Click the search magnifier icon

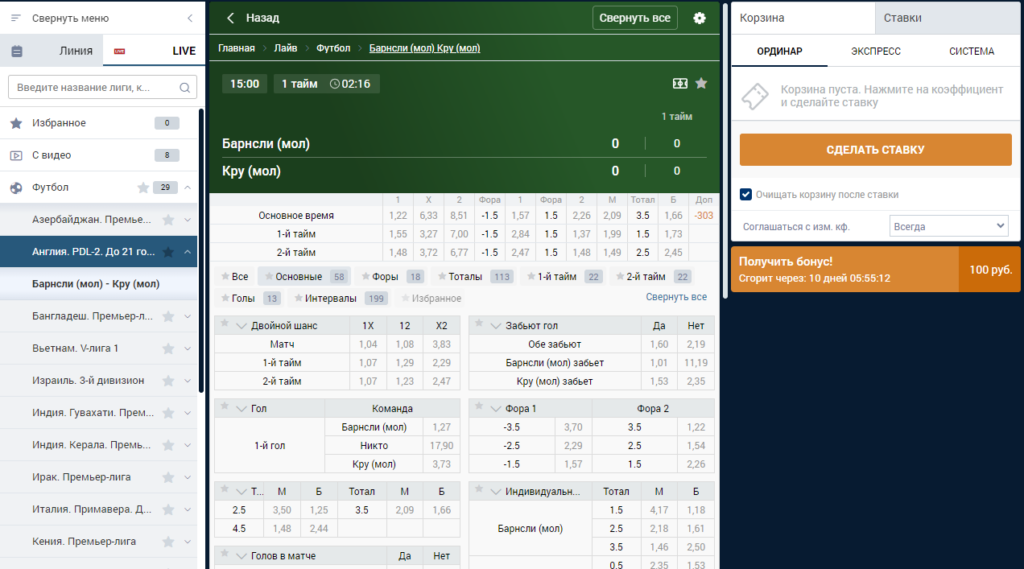[185, 88]
